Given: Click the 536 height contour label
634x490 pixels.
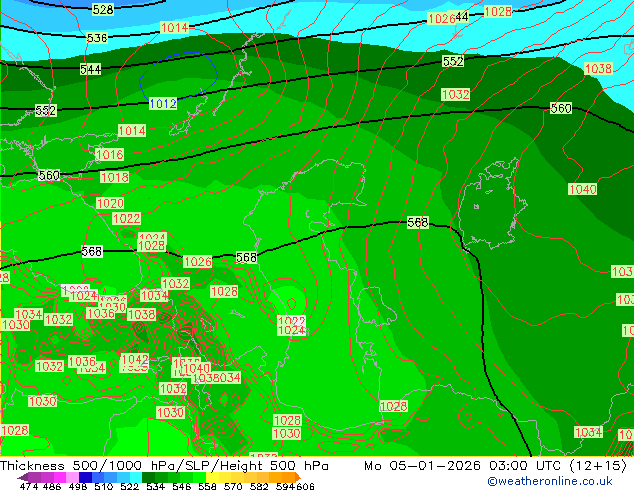Looking at the screenshot, I should [97, 38].
